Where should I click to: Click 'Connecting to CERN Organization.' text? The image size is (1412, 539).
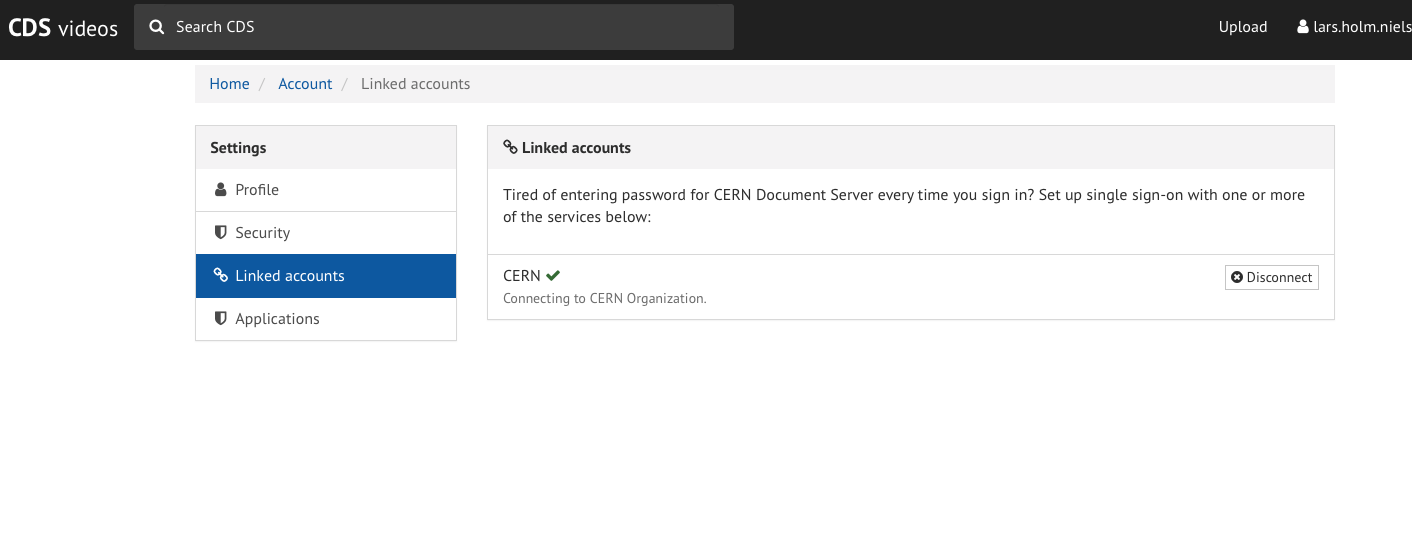coord(605,298)
